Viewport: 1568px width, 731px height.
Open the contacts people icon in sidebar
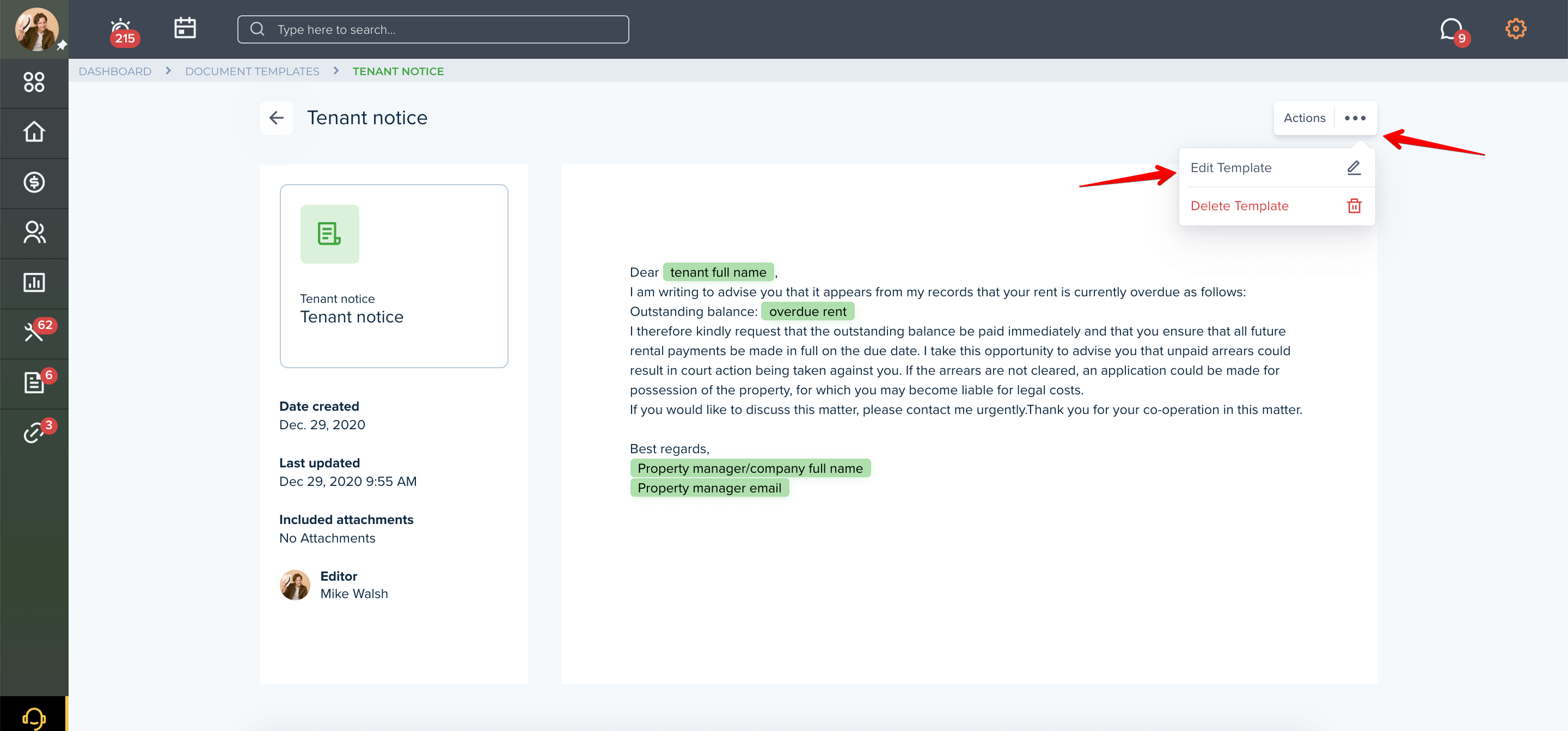coord(34,232)
